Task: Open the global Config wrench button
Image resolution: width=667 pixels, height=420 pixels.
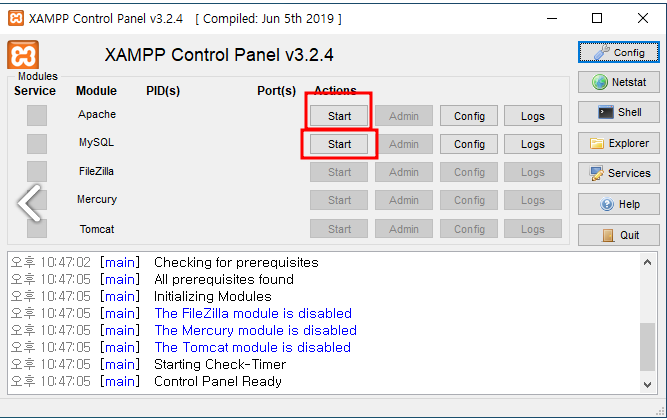Action: (619, 52)
